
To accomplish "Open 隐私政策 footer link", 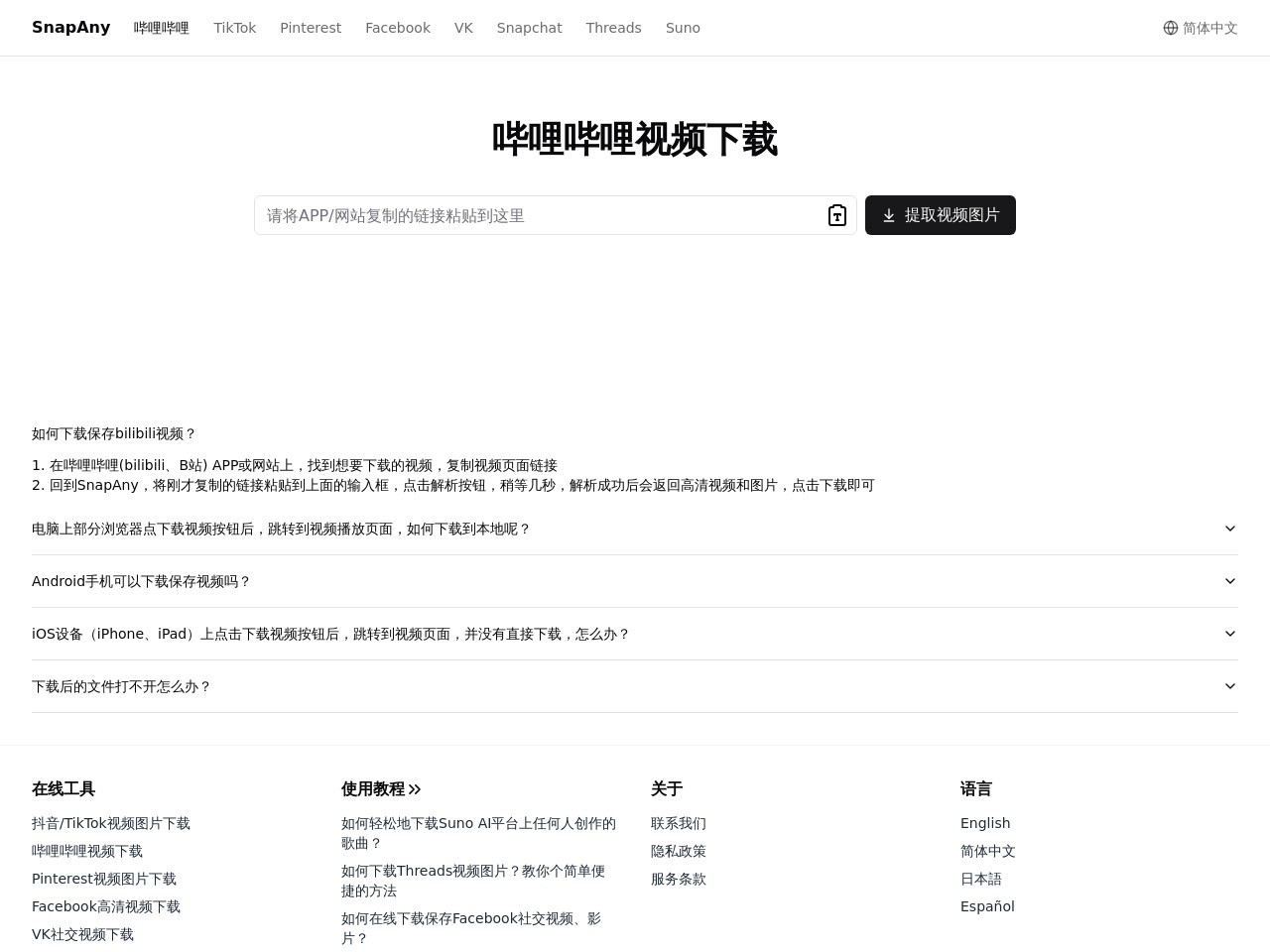I will tap(679, 851).
